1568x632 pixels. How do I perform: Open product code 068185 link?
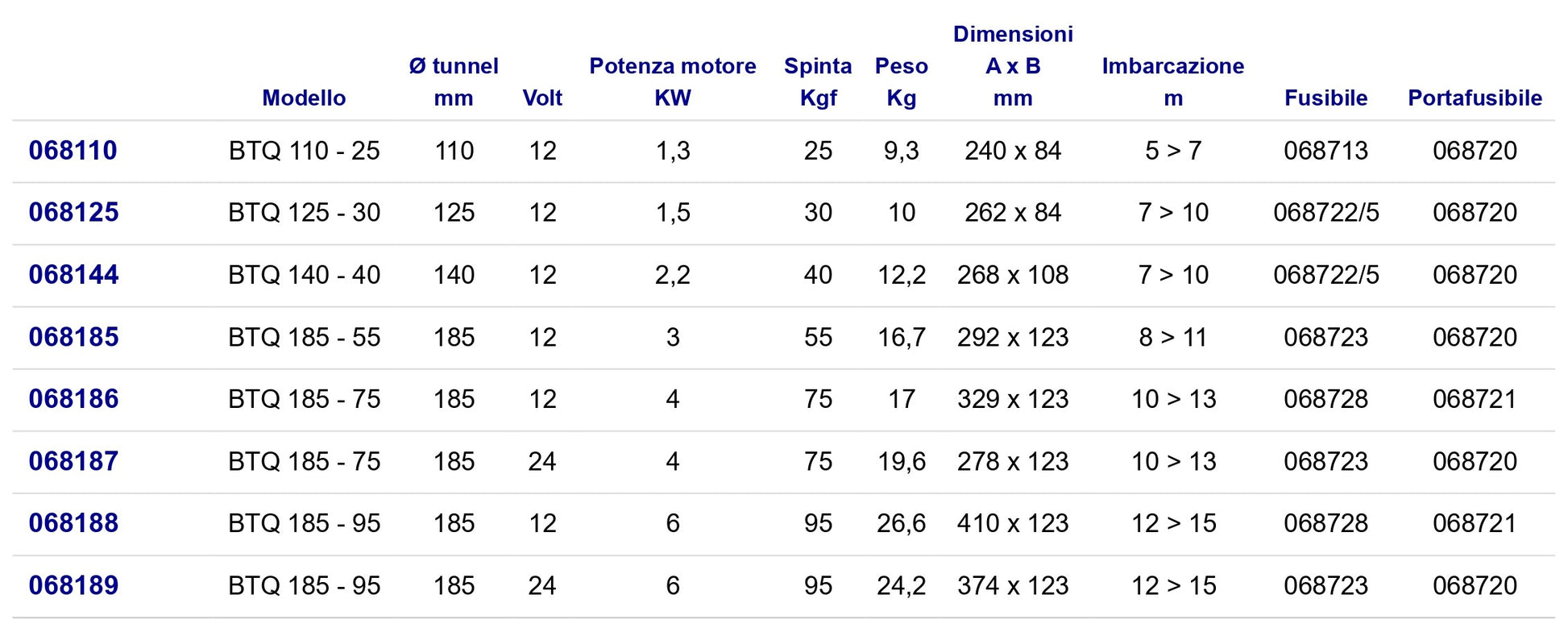[x=73, y=337]
